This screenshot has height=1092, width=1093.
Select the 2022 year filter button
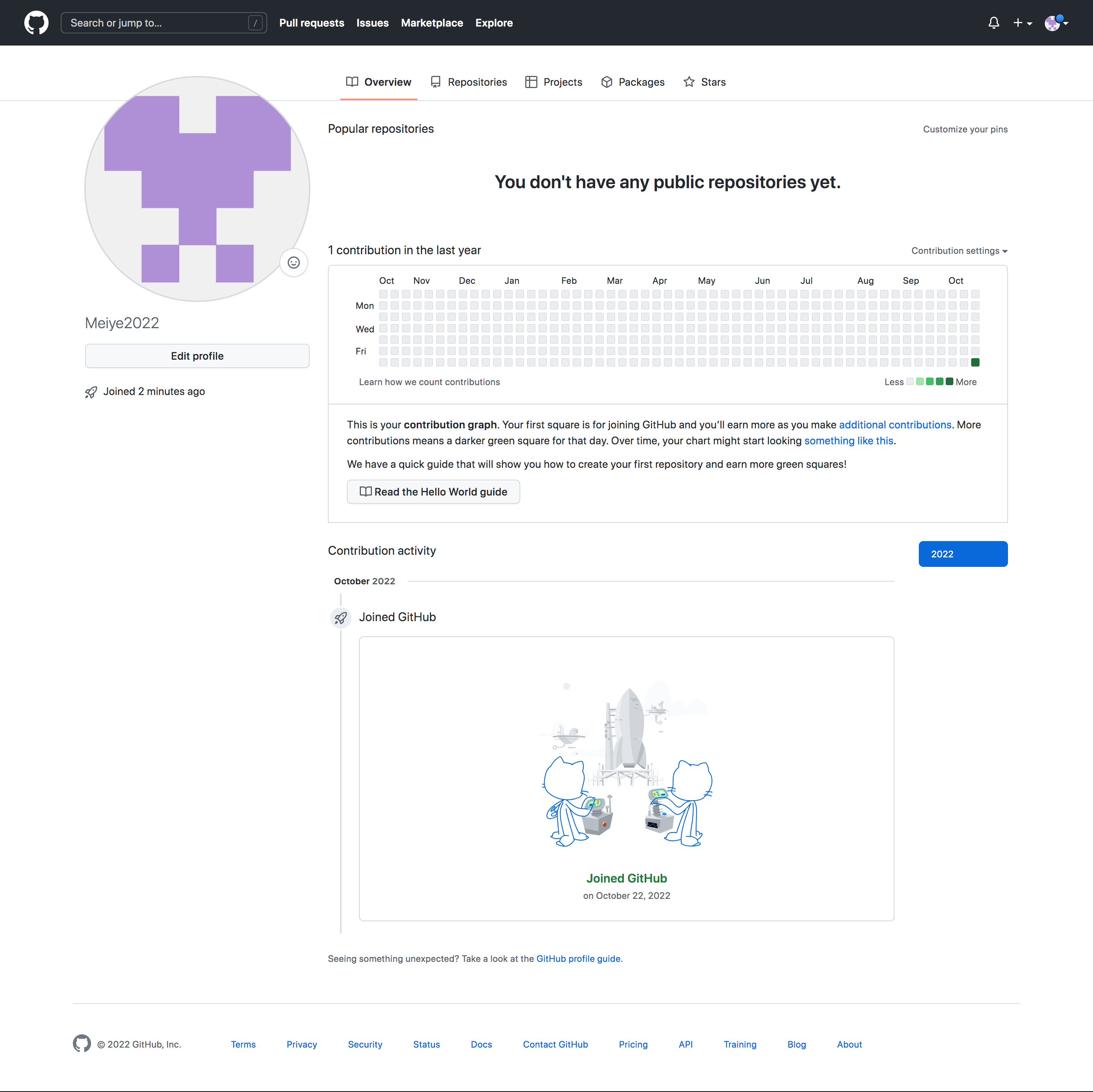tap(963, 554)
